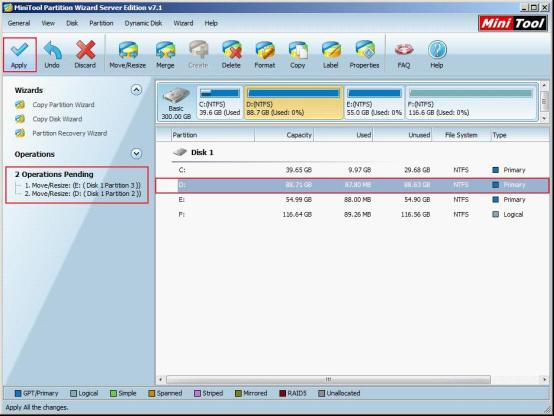Click the blue Primary type swatch for C:
Image resolution: width=554 pixels, height=416 pixels.
tap(496, 170)
